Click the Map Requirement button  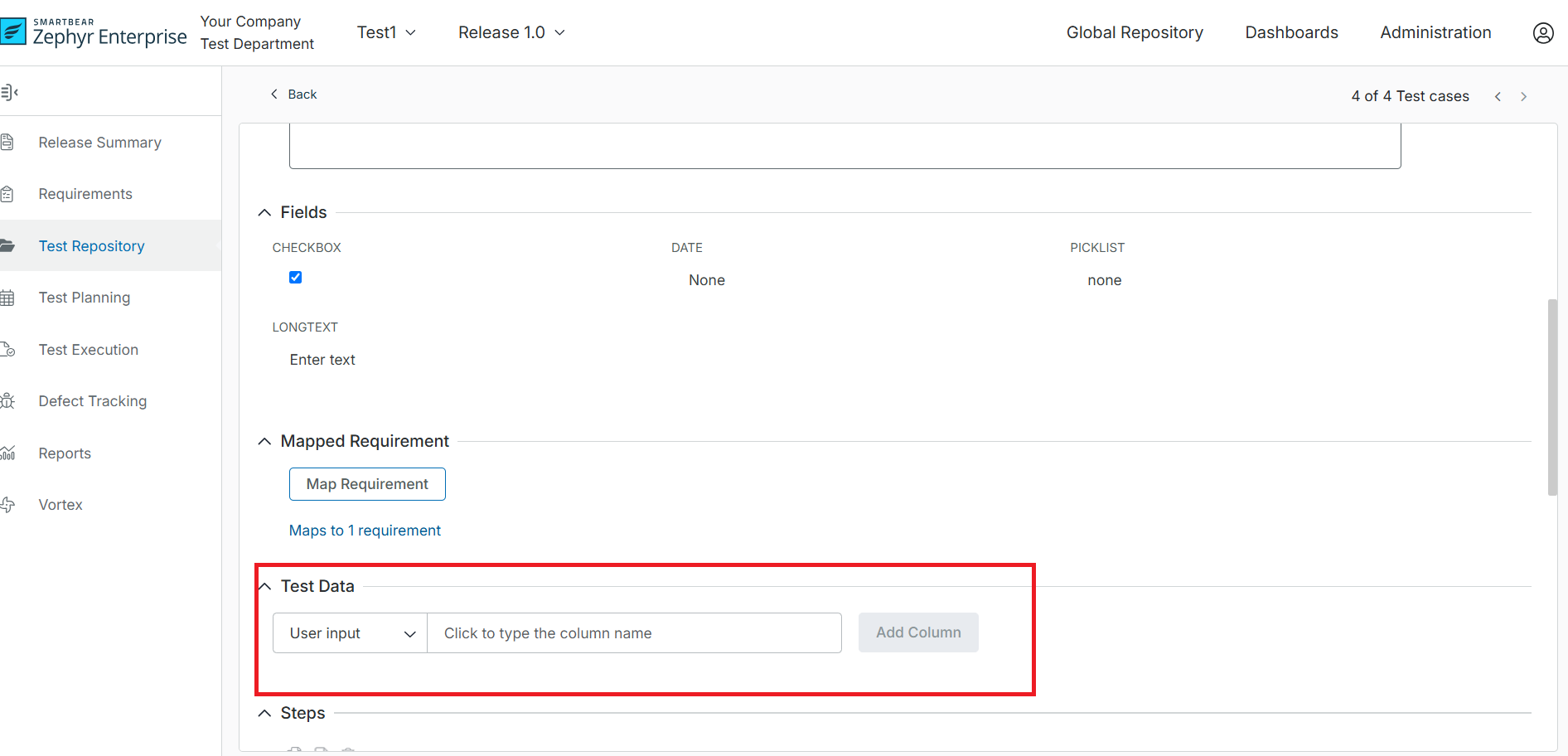tap(367, 484)
